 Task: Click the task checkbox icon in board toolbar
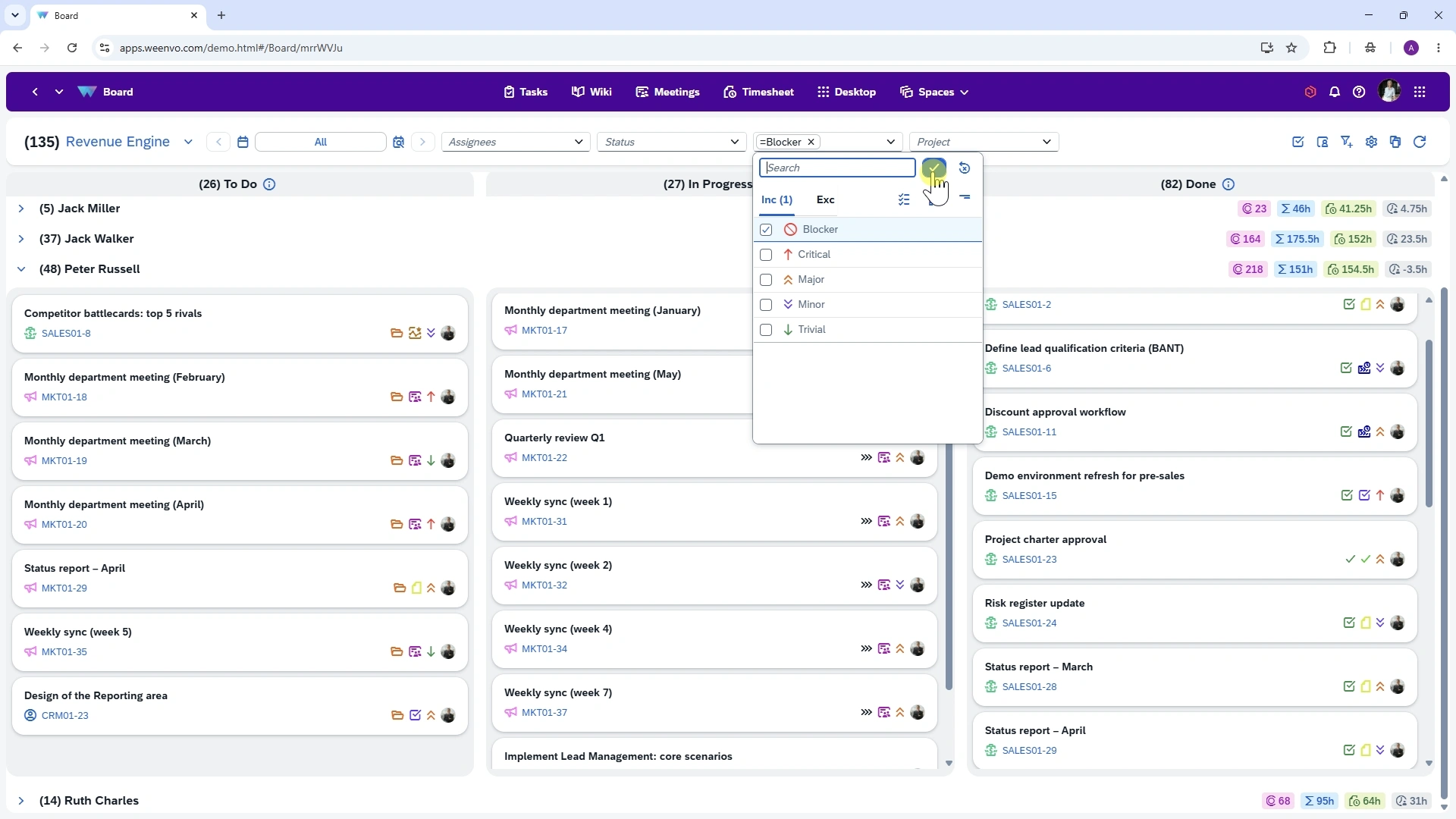[1298, 142]
